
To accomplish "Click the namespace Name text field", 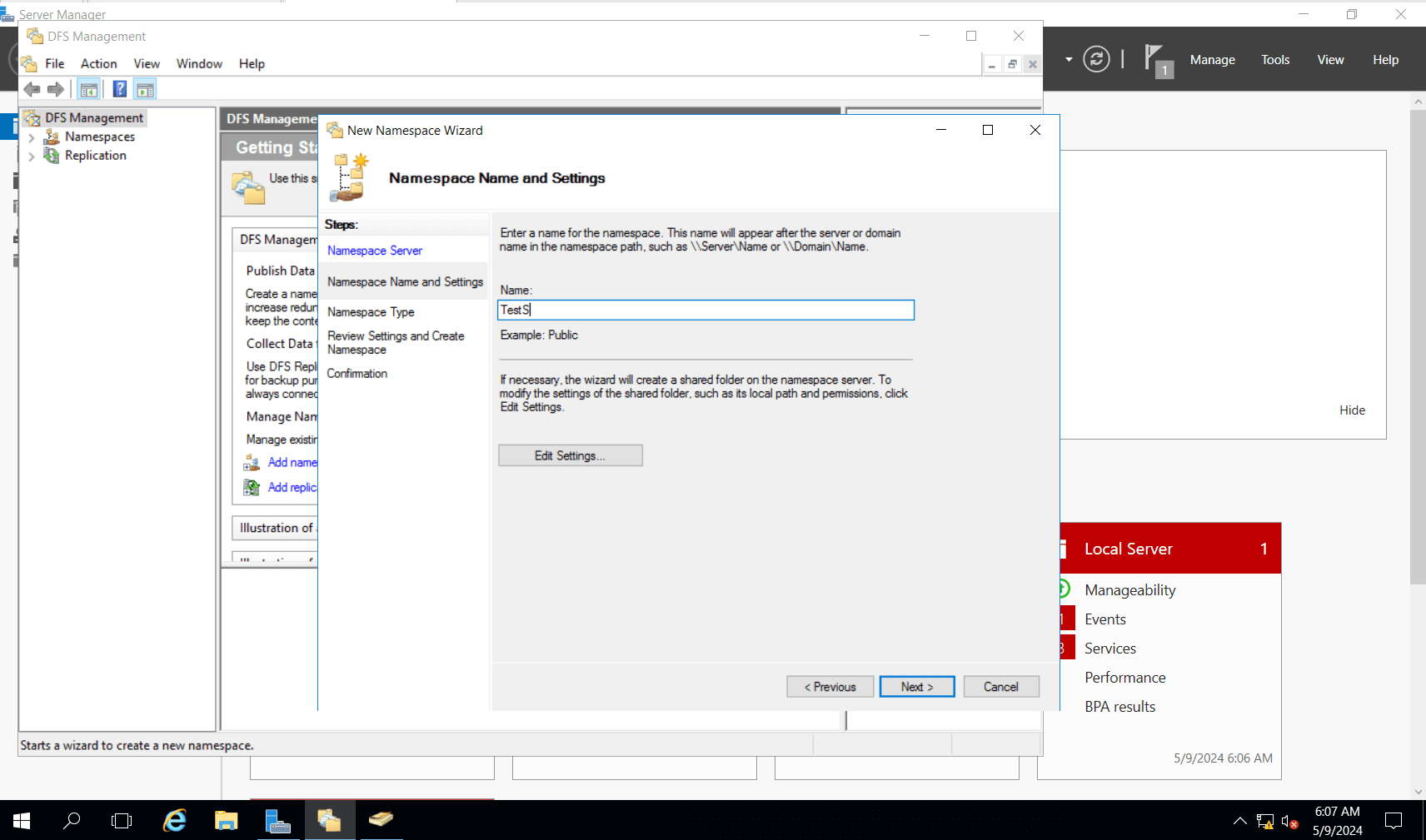I will pos(706,311).
